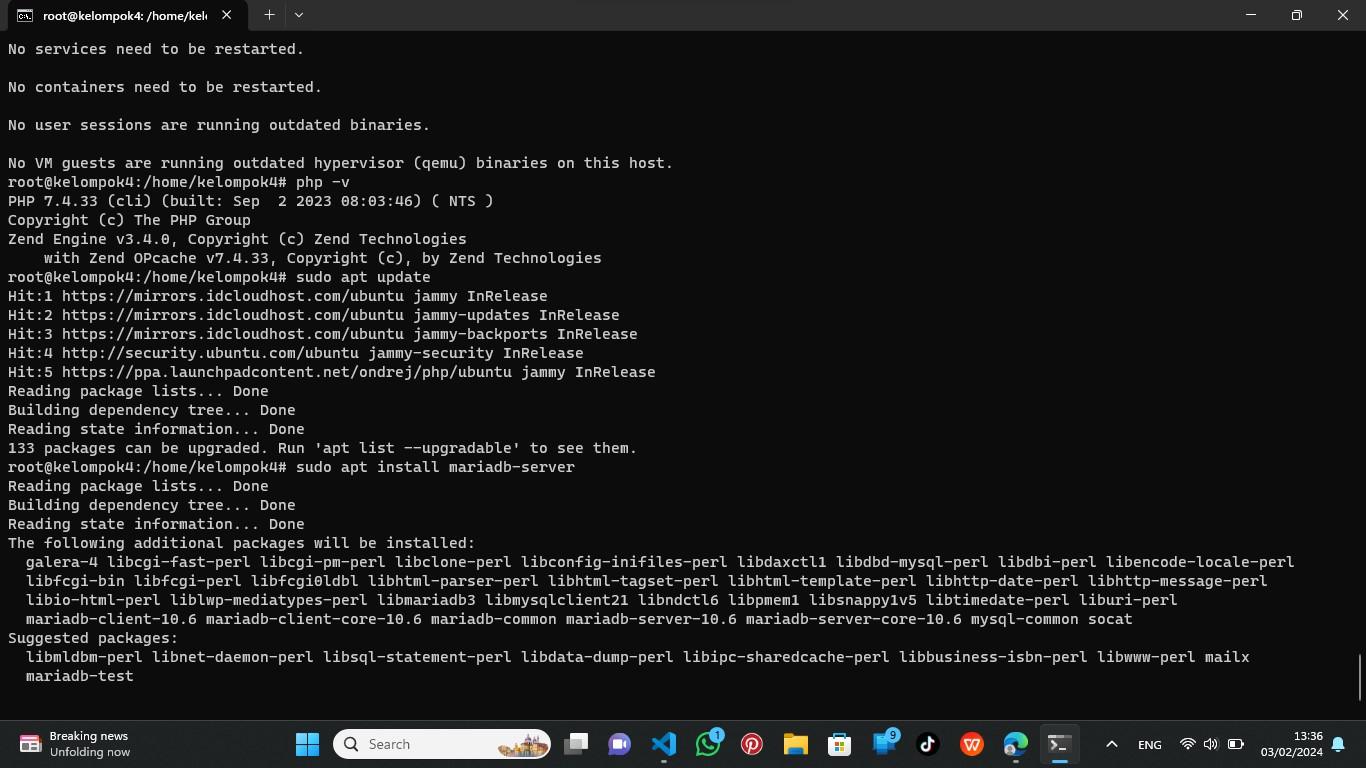Open the clock showing 13:36
The width and height of the screenshot is (1366, 768).
click(x=1291, y=744)
